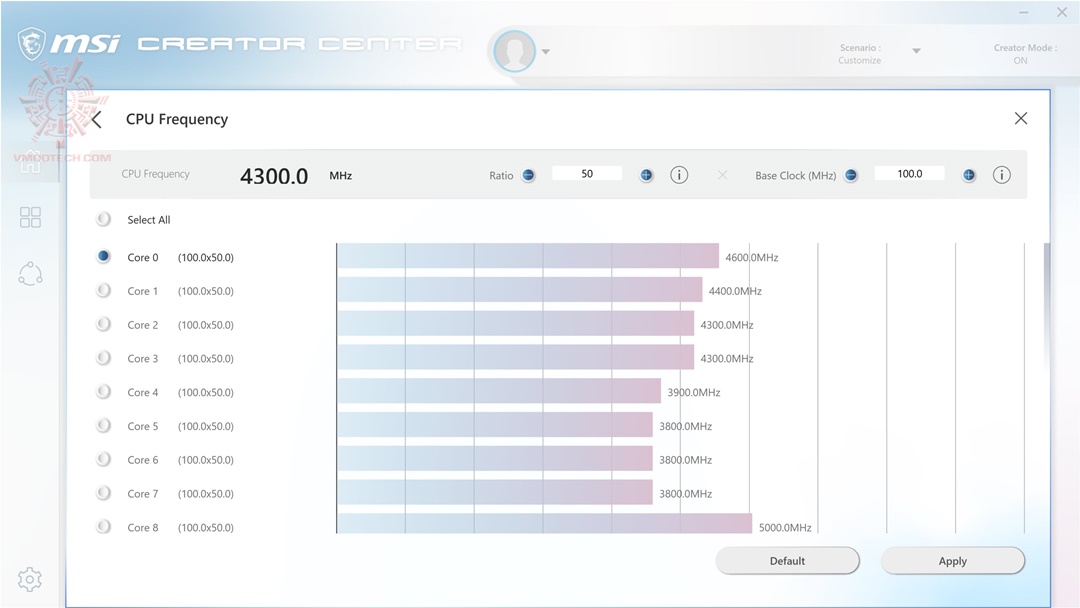This screenshot has height=608, width=1080.
Task: Open the home icon in the sidebar
Action: point(30,161)
